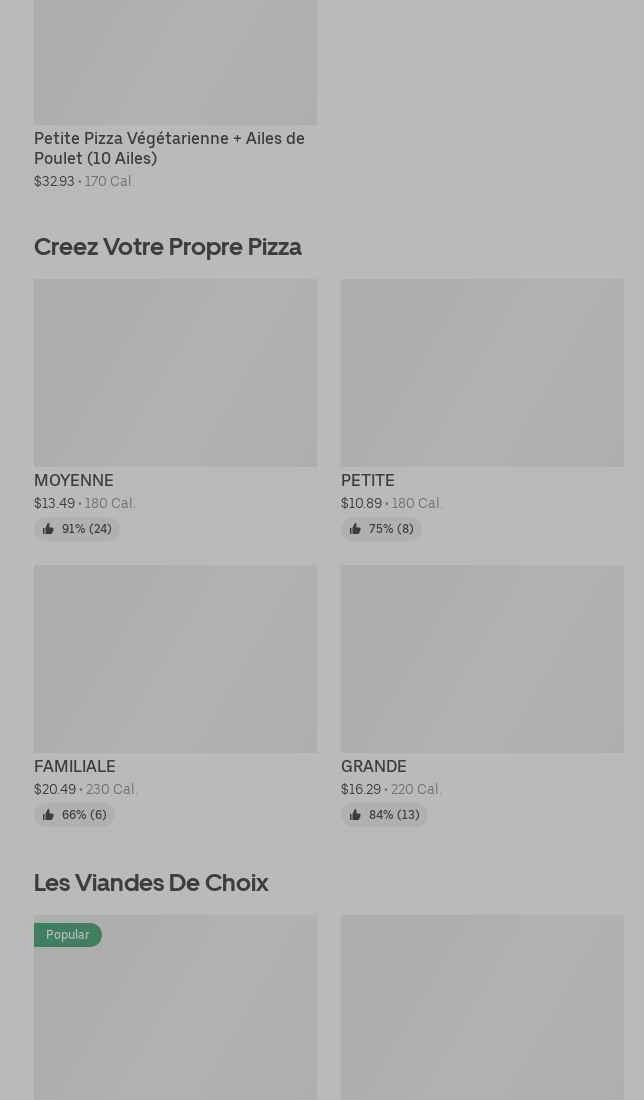This screenshot has height=1100, width=644.
Task: Select the GRANDE item title
Action: (x=373, y=766)
